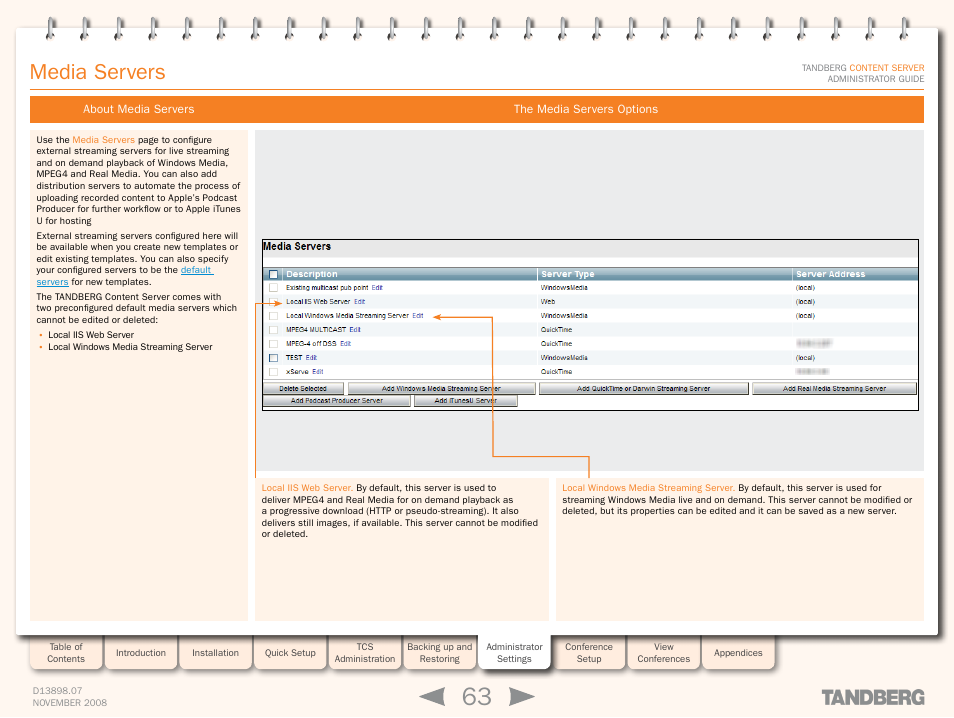Edit the MPEG-4 off DSS entry
954x718 pixels.
point(346,344)
